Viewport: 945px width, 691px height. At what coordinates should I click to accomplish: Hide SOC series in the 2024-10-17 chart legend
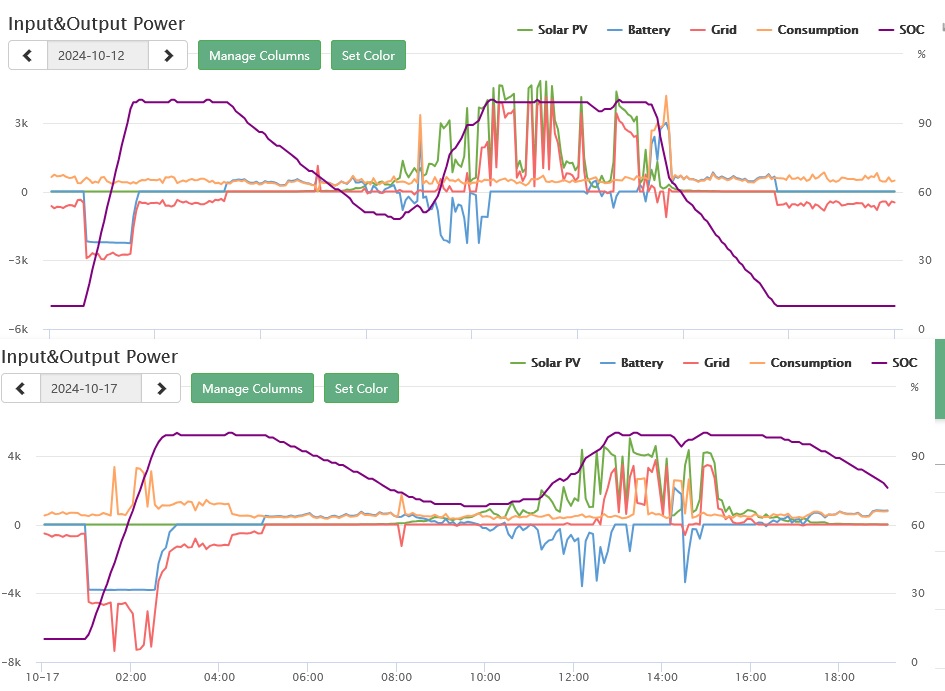[897, 363]
